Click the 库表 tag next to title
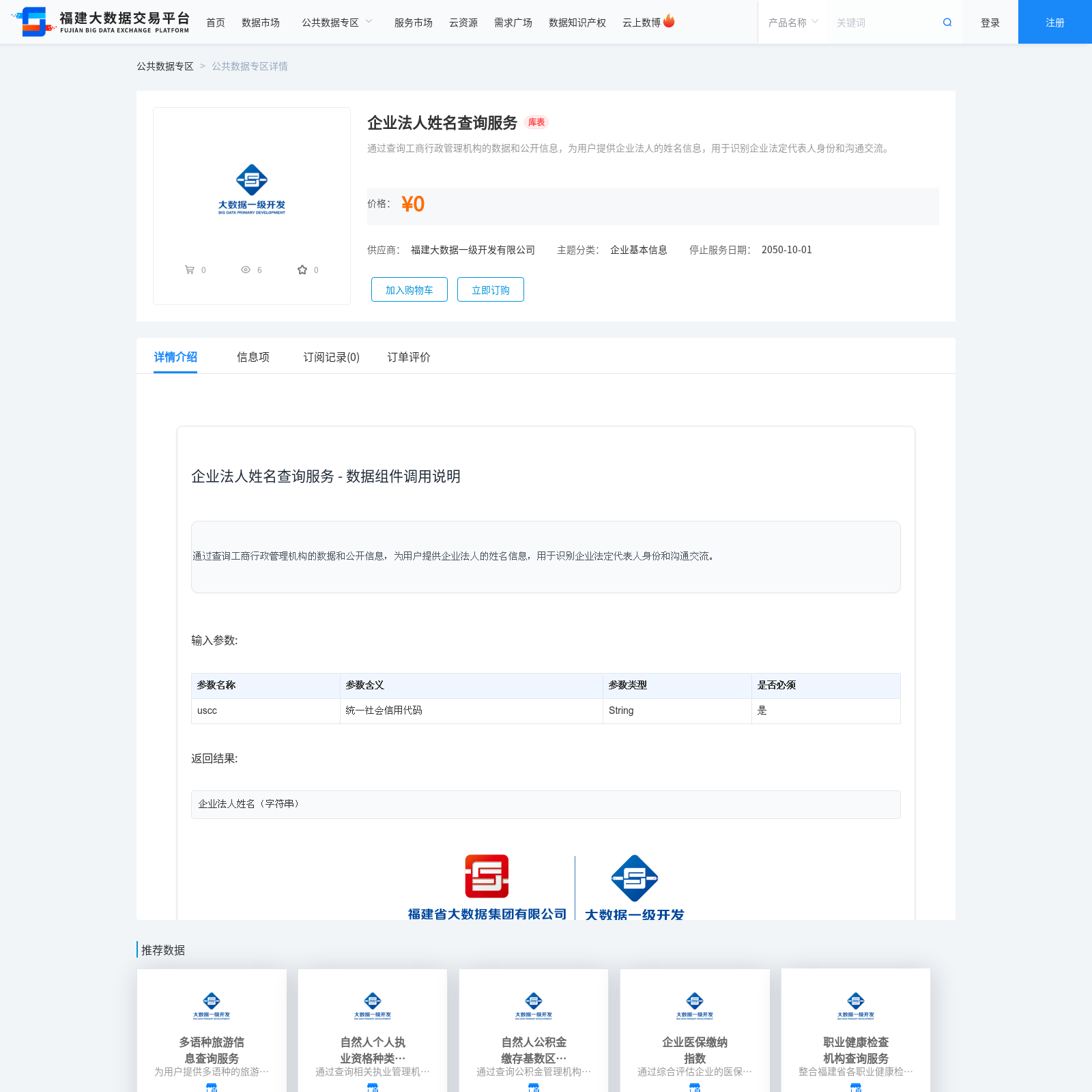1092x1092 pixels. 536,122
